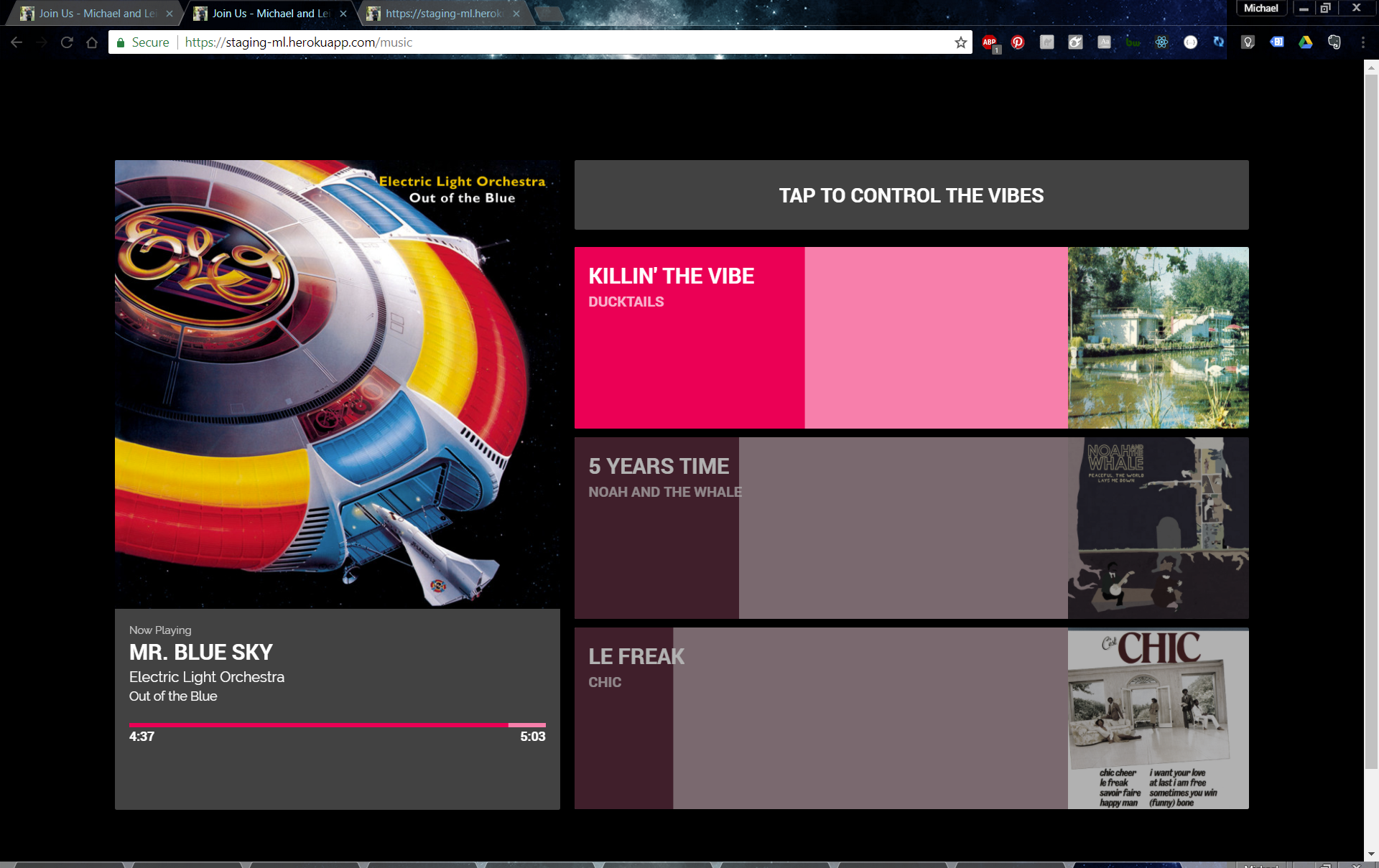
Task: Click the Chic album cover thumbnail
Action: [1158, 718]
